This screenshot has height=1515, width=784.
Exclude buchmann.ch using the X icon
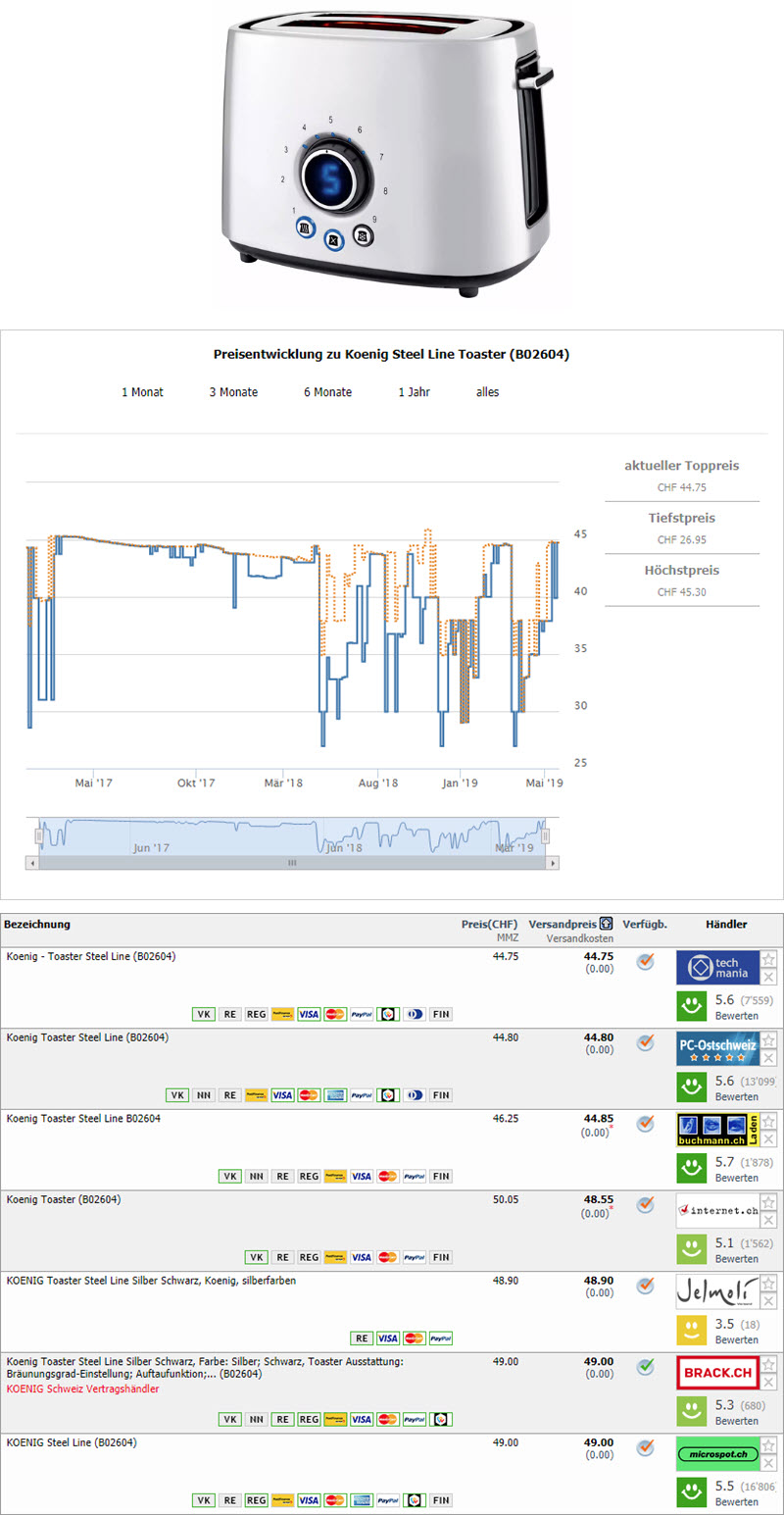point(769,1138)
